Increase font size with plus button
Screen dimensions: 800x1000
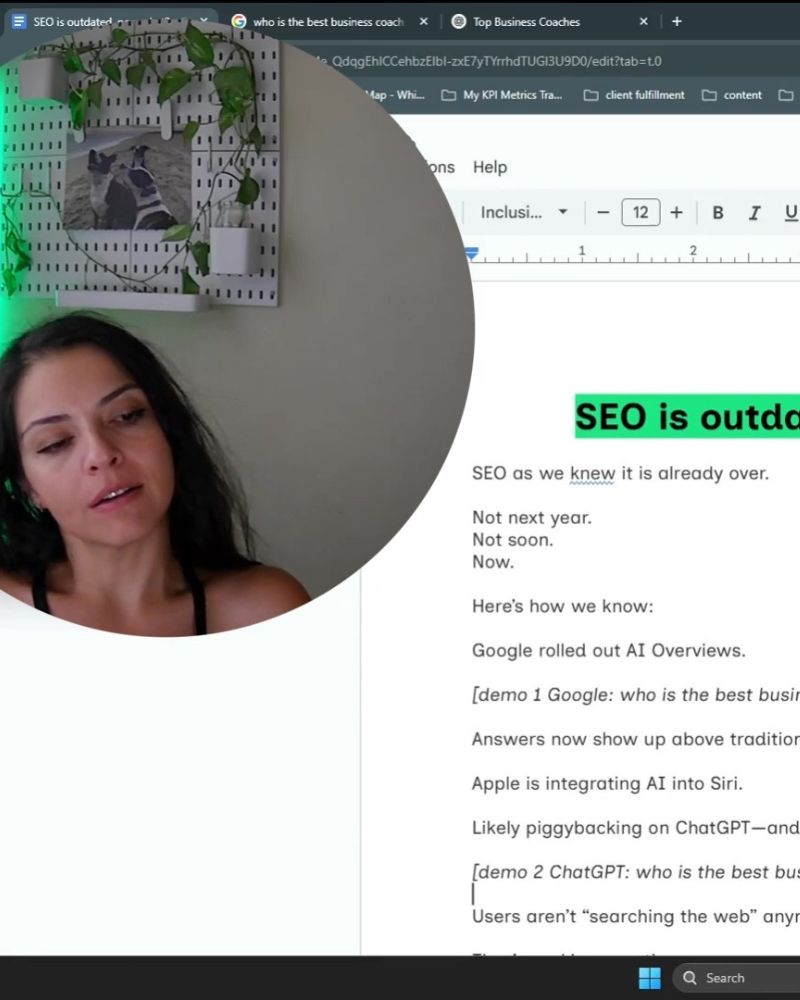676,212
